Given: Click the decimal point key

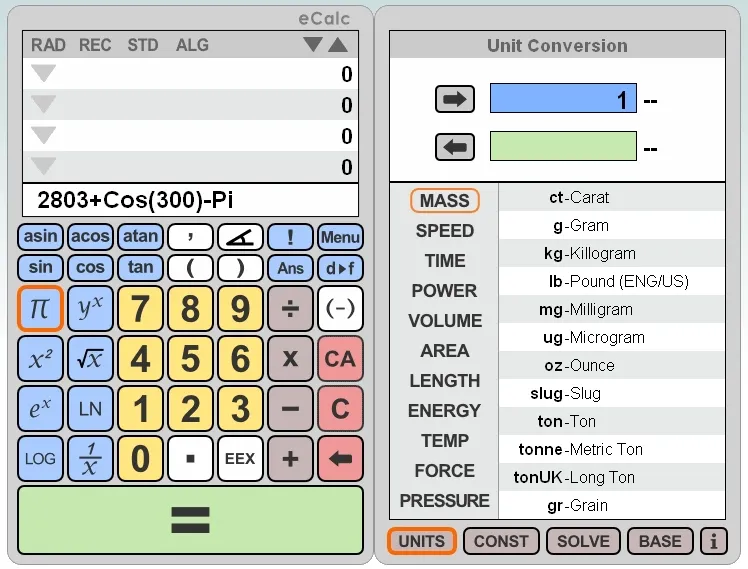Looking at the screenshot, I should click(x=190, y=459).
